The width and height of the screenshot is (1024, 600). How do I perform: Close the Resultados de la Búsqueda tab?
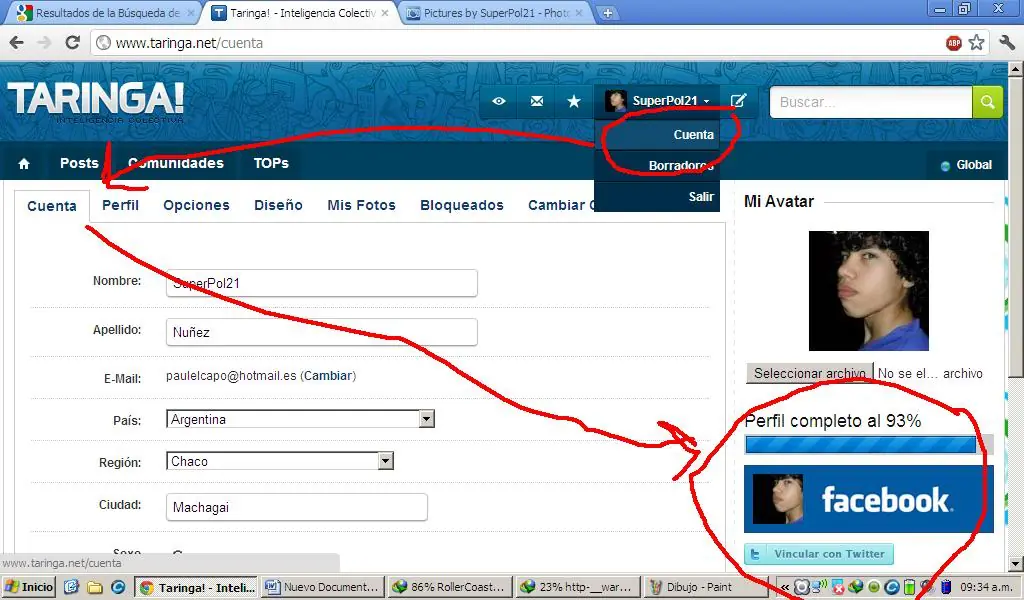click(x=191, y=12)
